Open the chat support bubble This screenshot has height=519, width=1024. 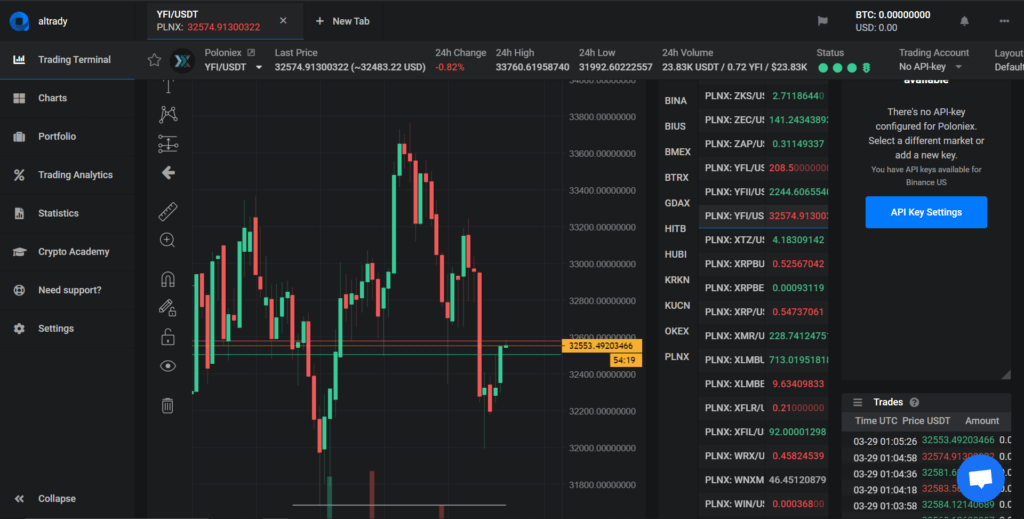click(980, 479)
